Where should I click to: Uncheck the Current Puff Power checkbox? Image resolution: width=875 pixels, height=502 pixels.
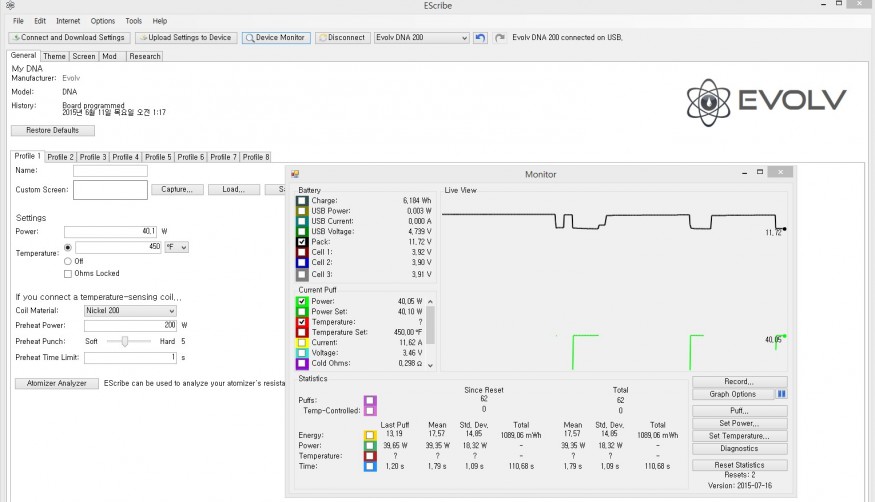tap(302, 301)
